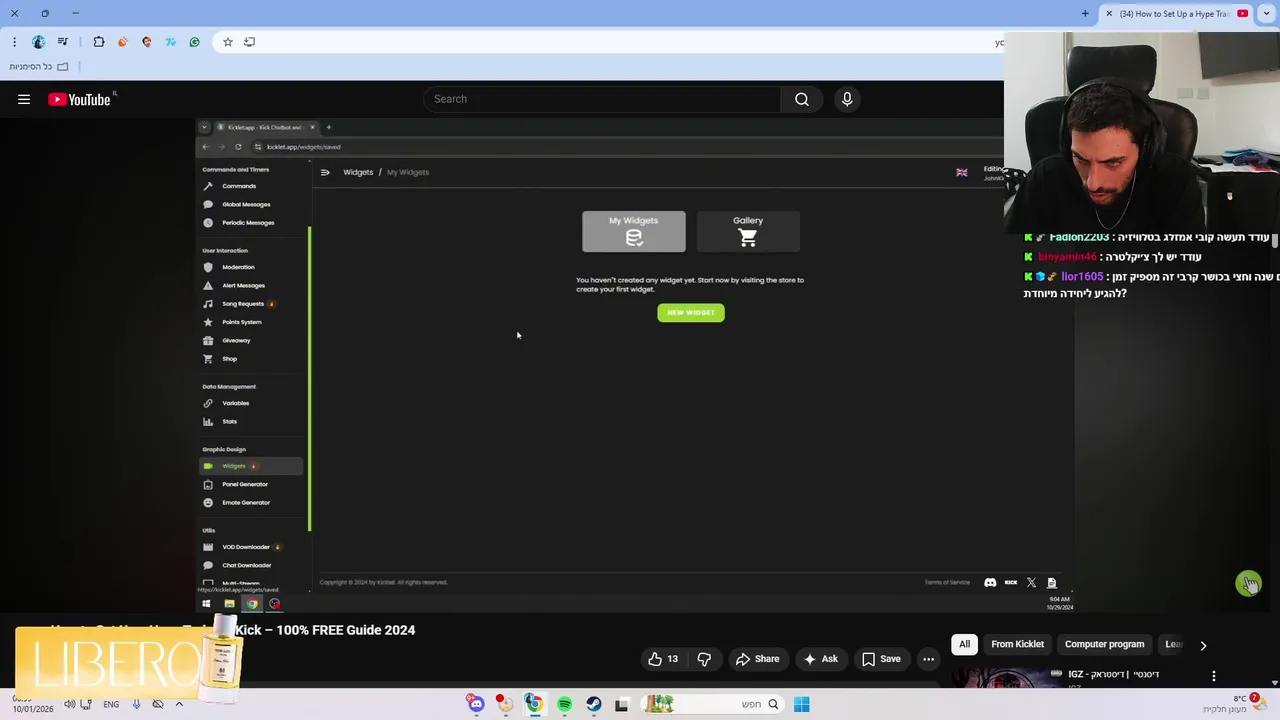Switch the ENG input language indicator
Viewport: 1280px width, 720px height.
111,704
